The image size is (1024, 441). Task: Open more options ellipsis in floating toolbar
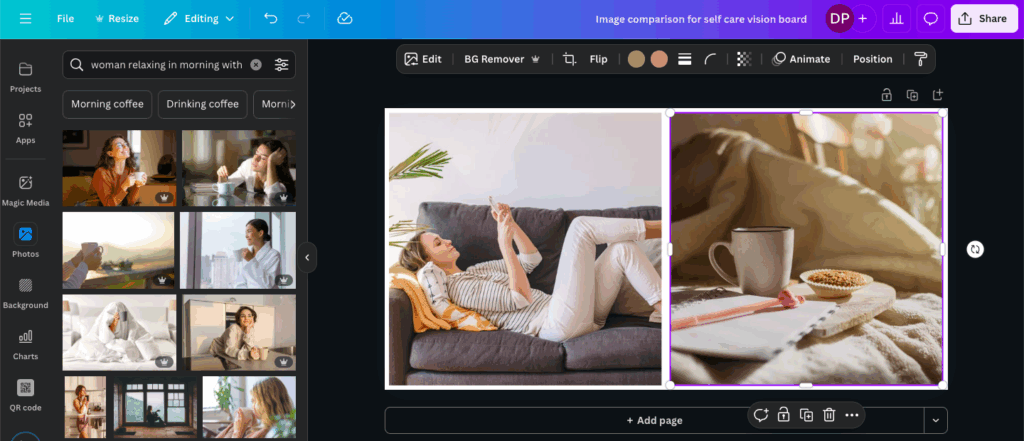(852, 415)
